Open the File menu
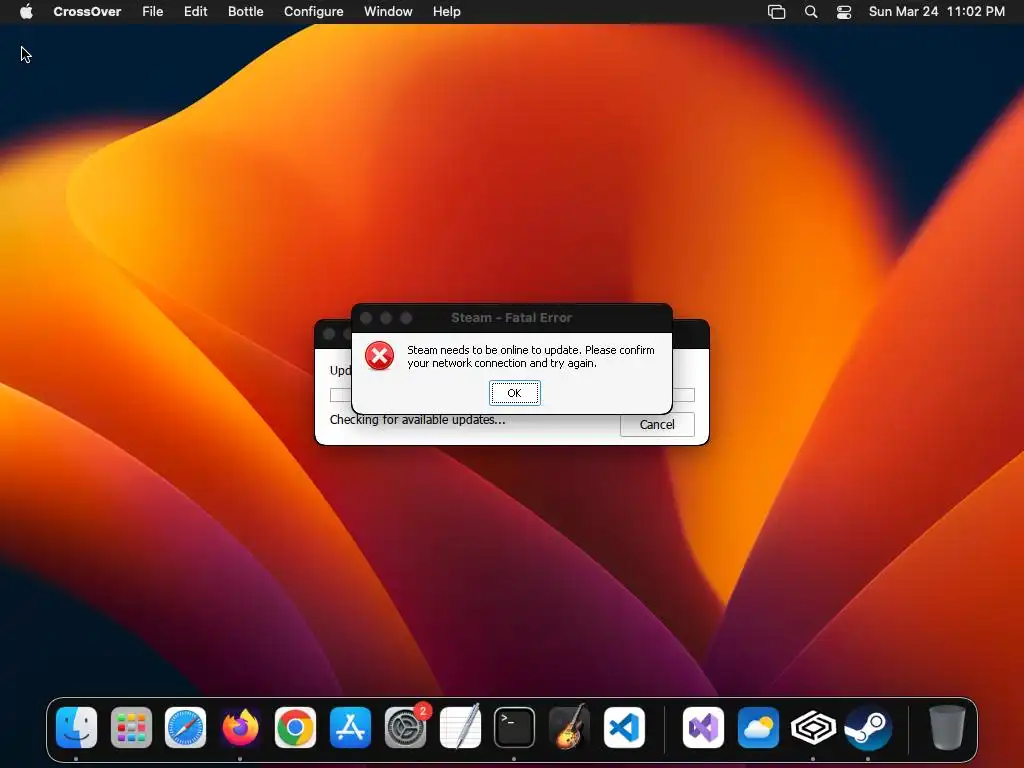The image size is (1024, 768). pyautogui.click(x=153, y=12)
